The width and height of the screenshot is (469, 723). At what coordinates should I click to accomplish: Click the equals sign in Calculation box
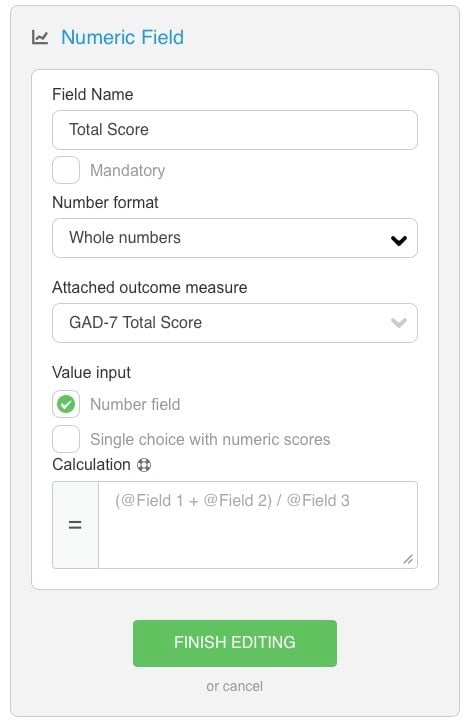(75, 525)
